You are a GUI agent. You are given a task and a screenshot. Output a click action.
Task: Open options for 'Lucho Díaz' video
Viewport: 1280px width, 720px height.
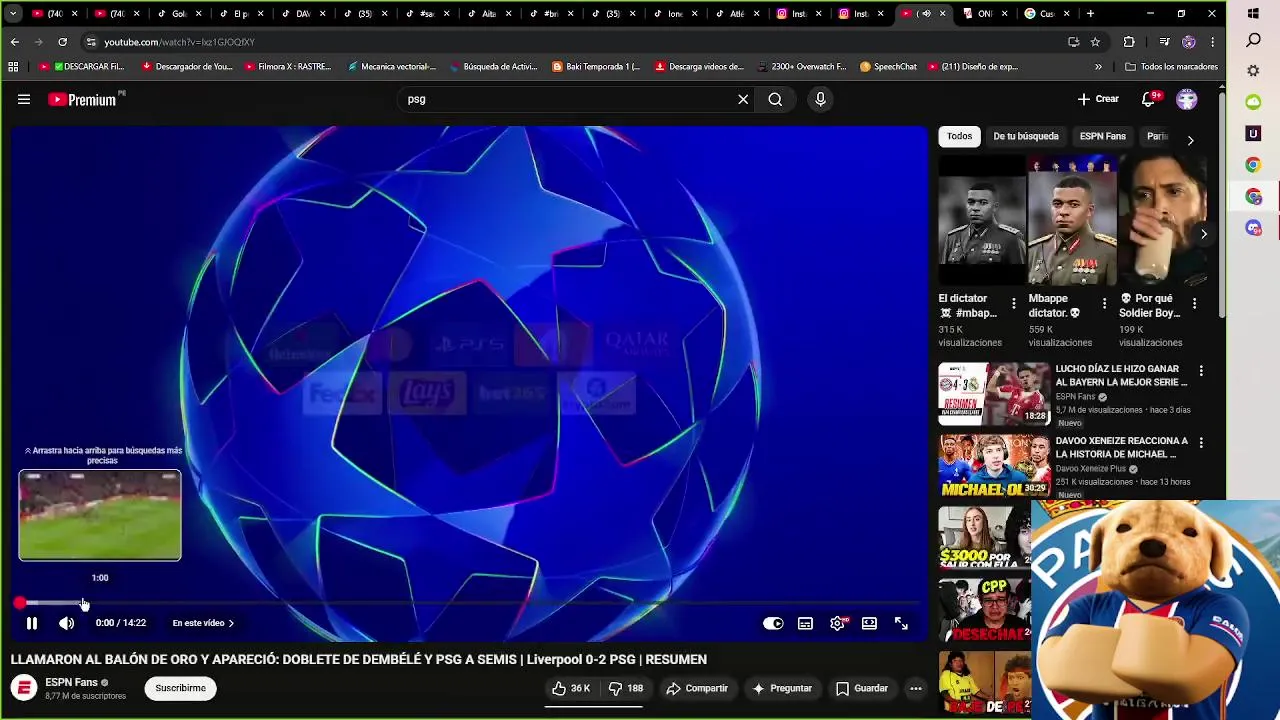(1201, 371)
